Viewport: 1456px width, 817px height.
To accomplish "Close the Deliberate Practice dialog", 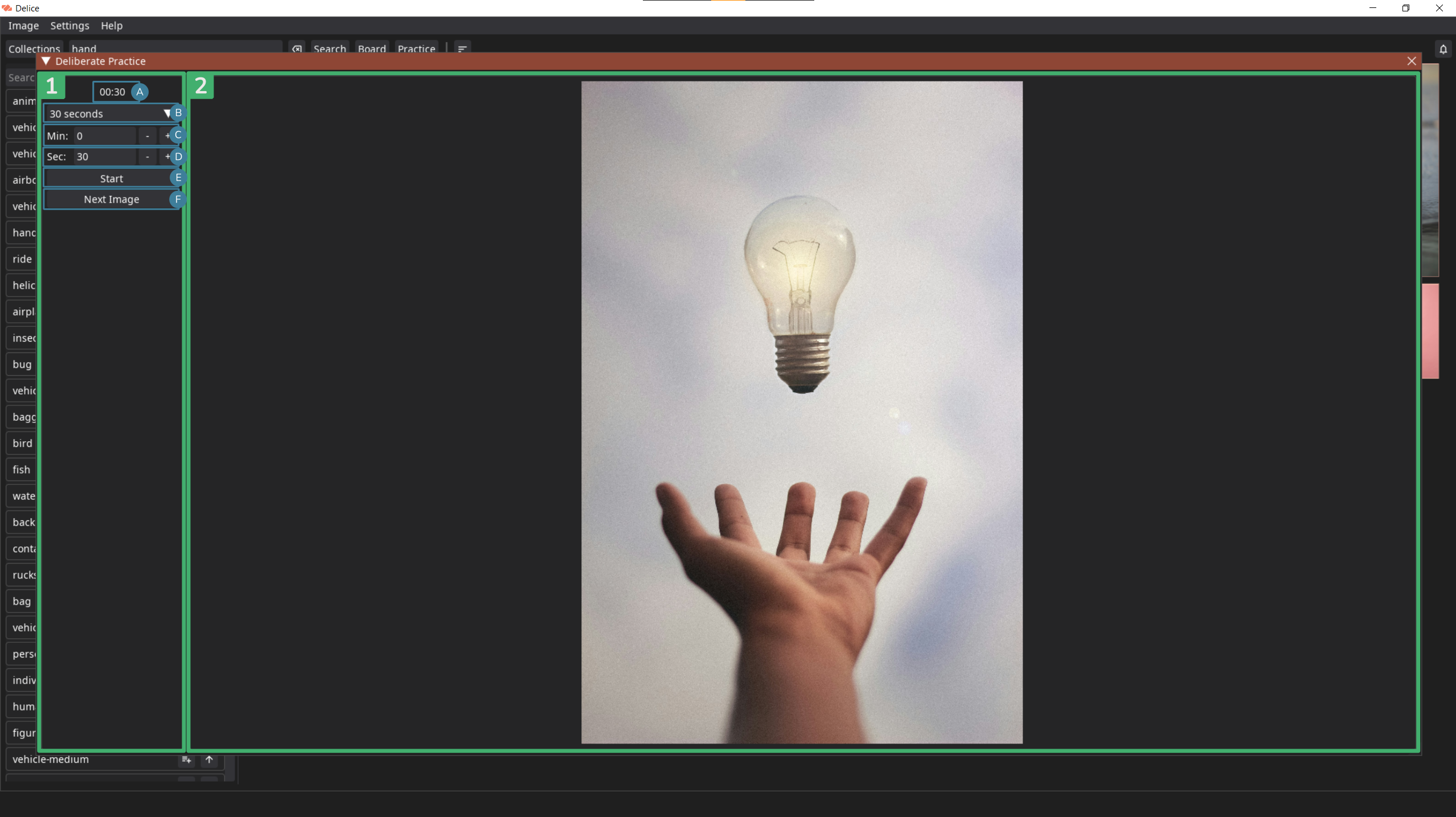I will [1412, 61].
